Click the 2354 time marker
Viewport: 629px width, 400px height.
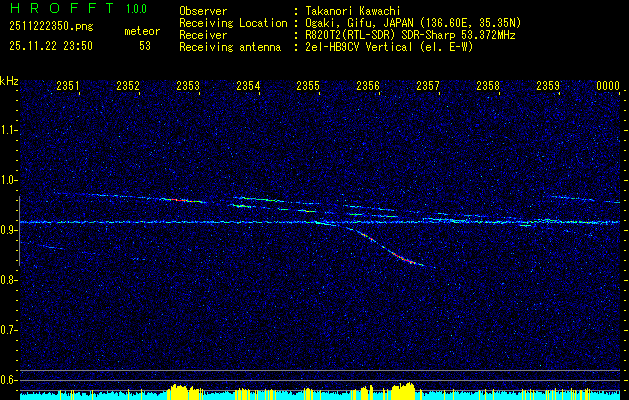248,86
